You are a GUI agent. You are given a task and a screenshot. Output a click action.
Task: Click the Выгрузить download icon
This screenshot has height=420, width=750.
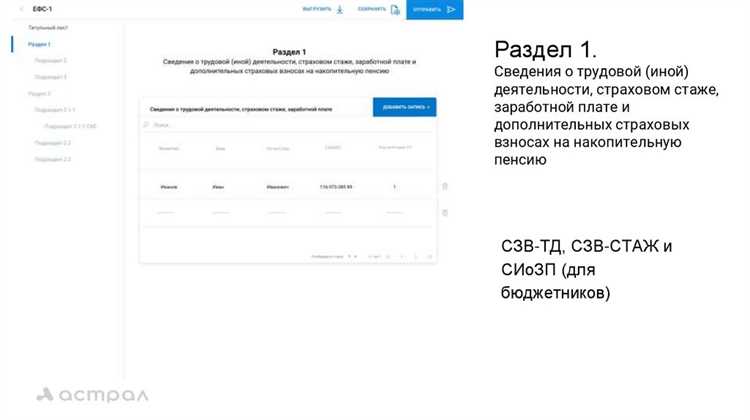click(x=340, y=10)
